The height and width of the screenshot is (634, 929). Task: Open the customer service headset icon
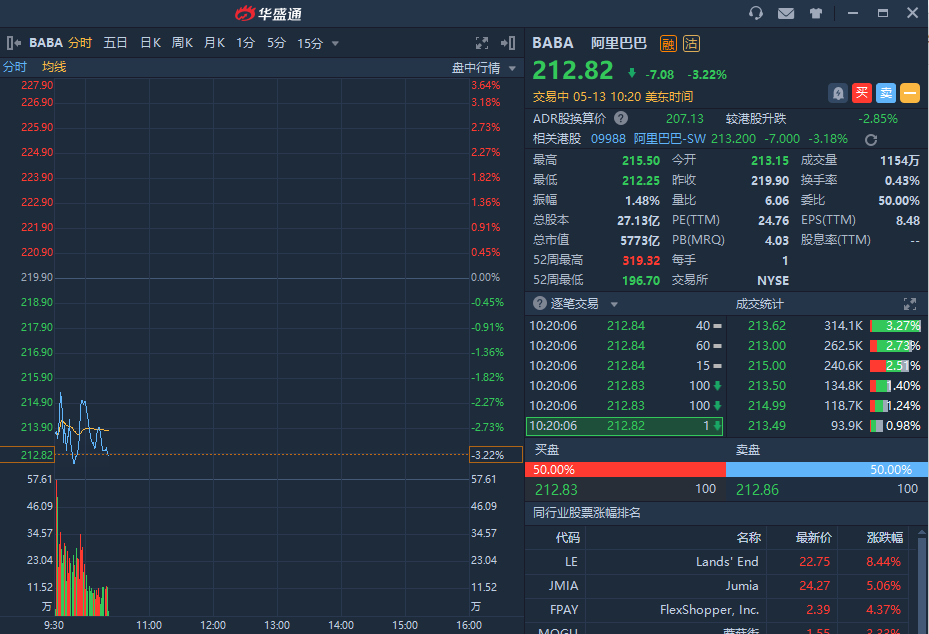[755, 13]
